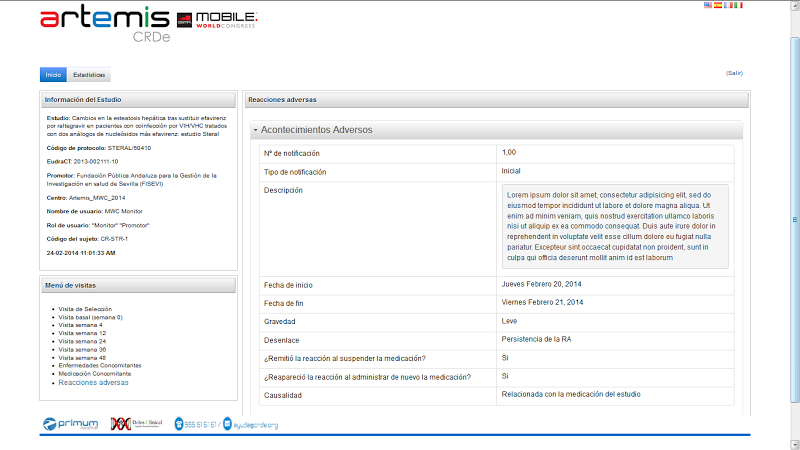Click the Centro value Artemis_MWC_2014
The width and height of the screenshot is (800, 450).
coord(97,198)
